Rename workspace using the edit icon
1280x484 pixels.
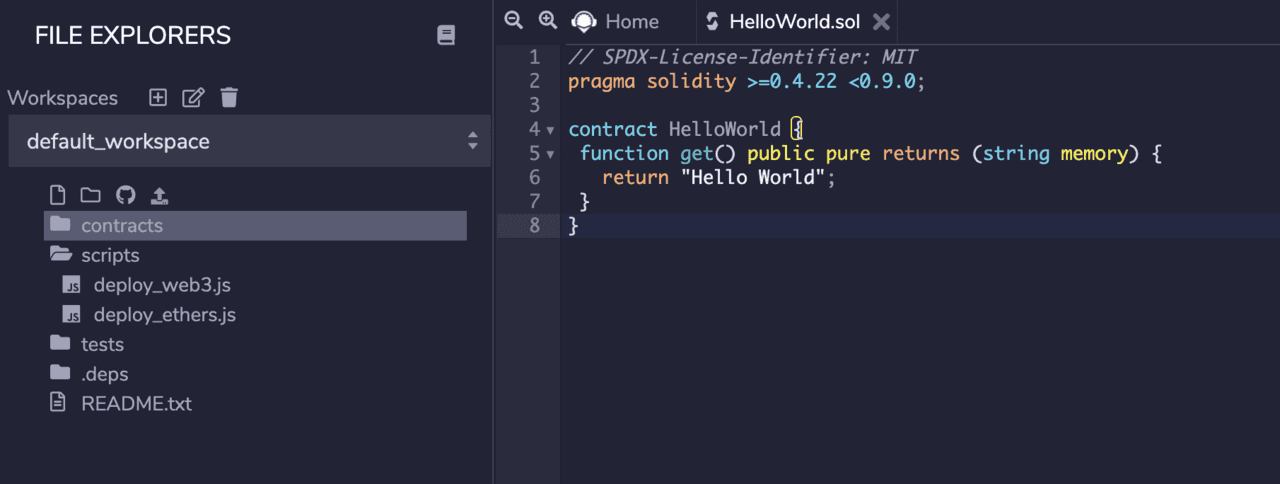tap(193, 98)
